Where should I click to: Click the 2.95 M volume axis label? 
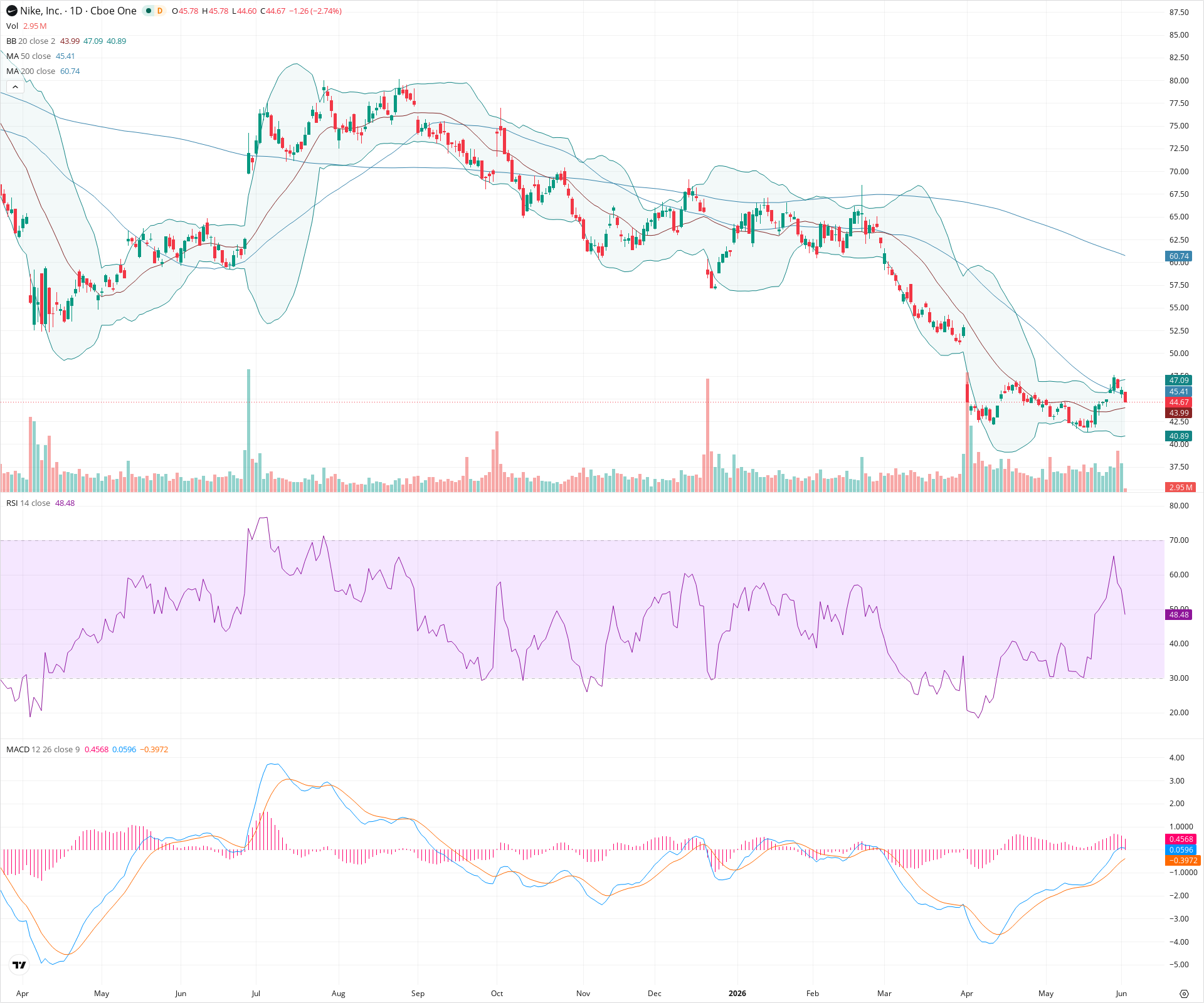click(1181, 487)
